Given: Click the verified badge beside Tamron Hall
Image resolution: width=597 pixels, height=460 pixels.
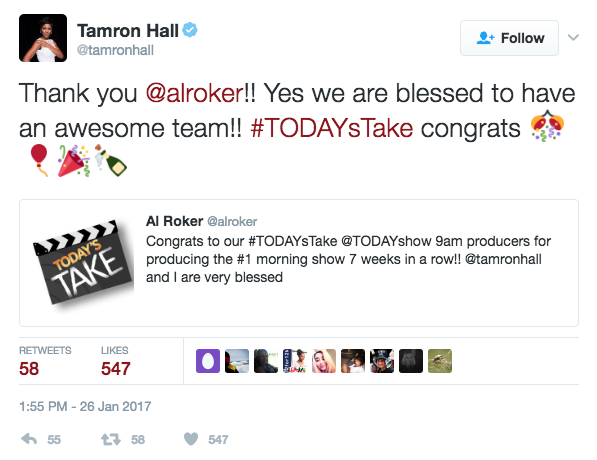Looking at the screenshot, I should tap(190, 30).
